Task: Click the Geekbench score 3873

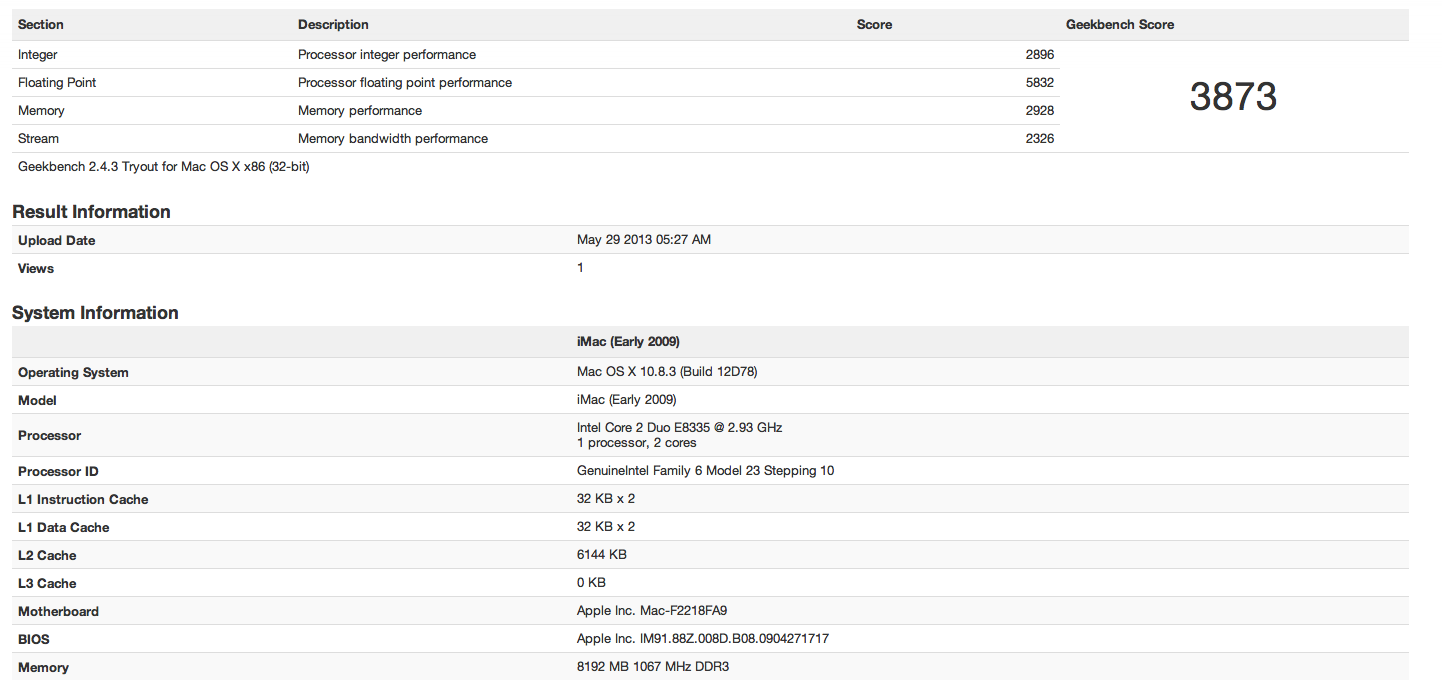Action: pyautogui.click(x=1233, y=97)
